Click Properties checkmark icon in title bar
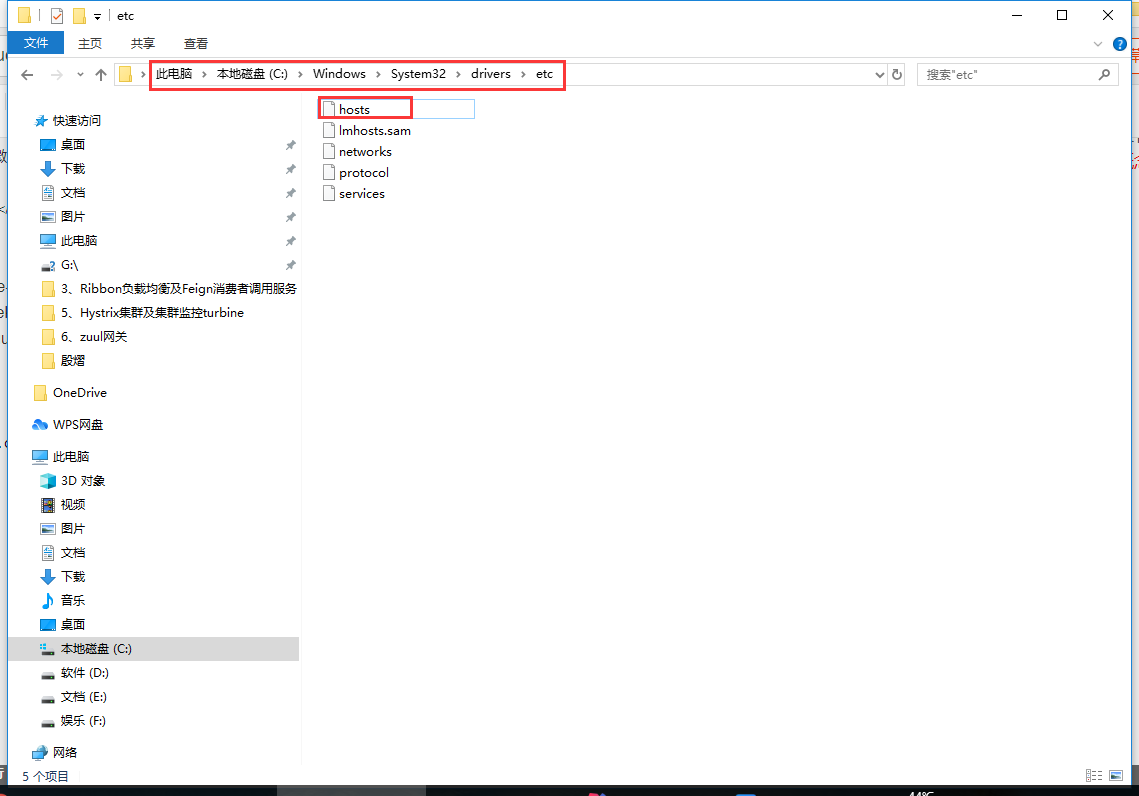 click(57, 15)
